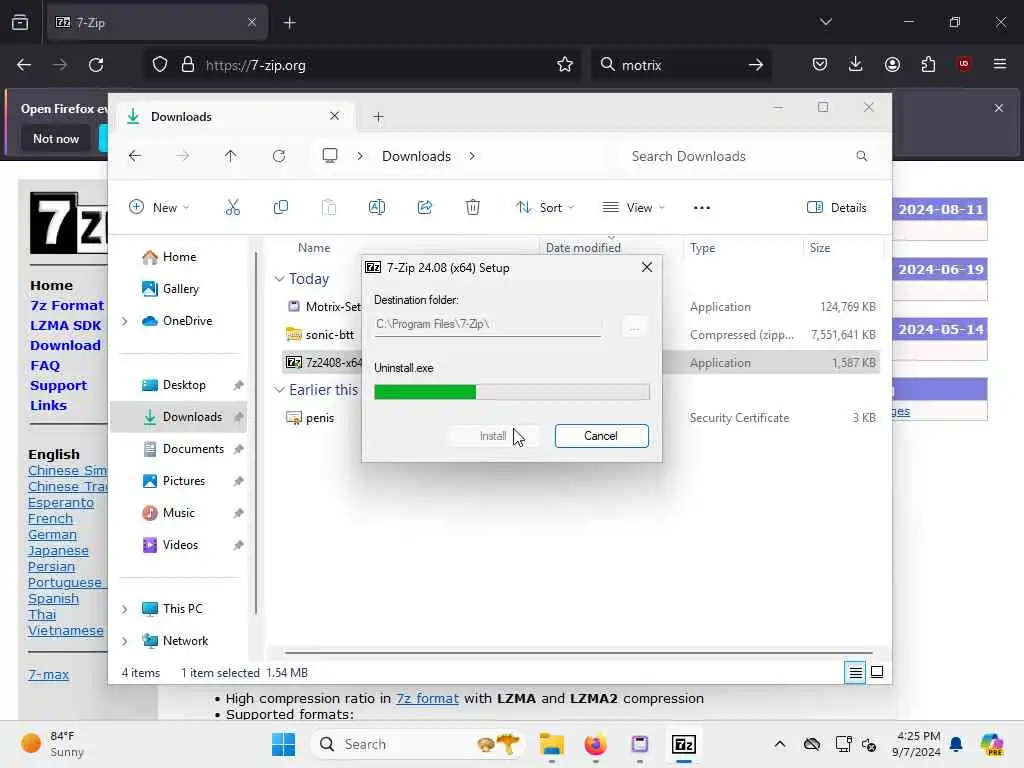Click the Copy icon in Explorer toolbar
The image size is (1024, 768).
[x=281, y=208]
